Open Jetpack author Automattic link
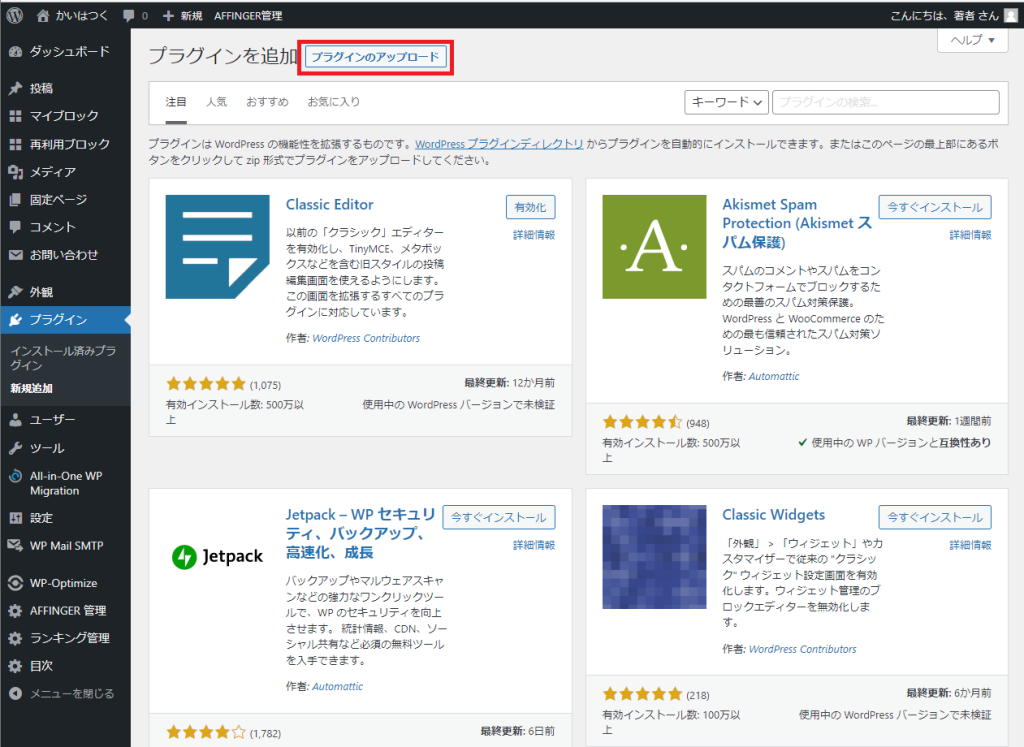The width and height of the screenshot is (1024, 747). 338,686
